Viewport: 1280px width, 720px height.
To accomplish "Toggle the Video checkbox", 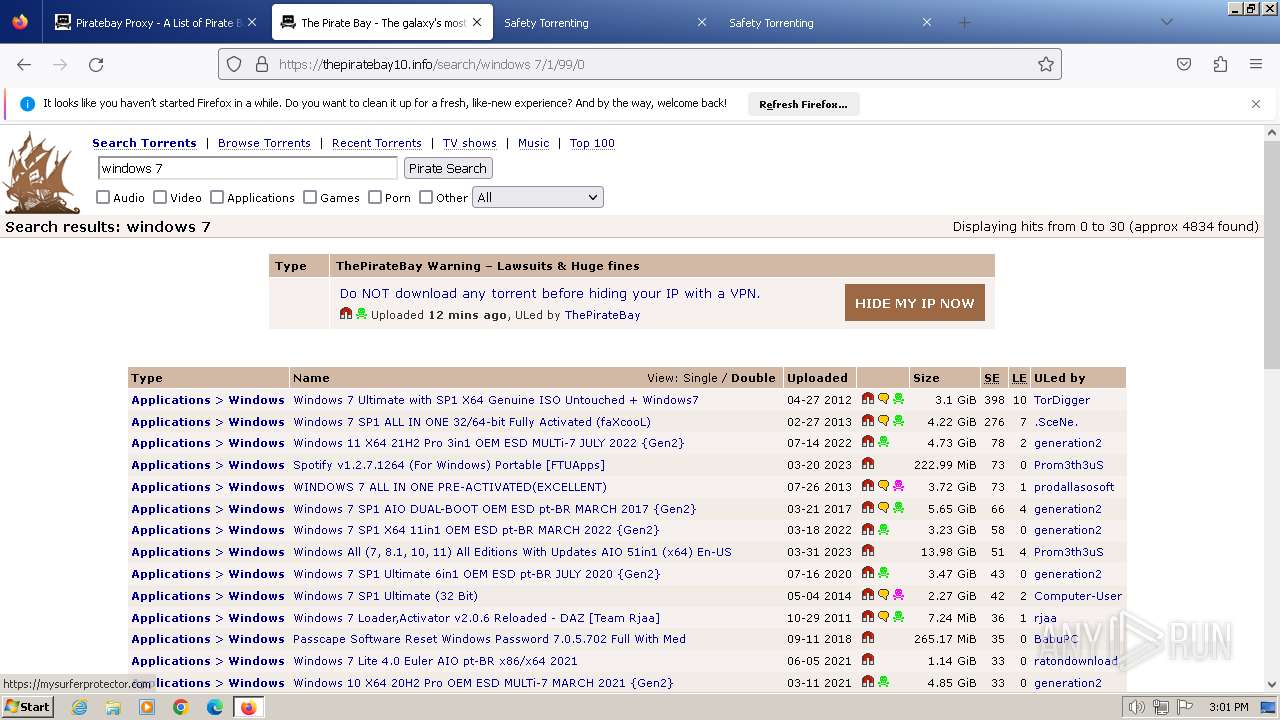I will [160, 197].
